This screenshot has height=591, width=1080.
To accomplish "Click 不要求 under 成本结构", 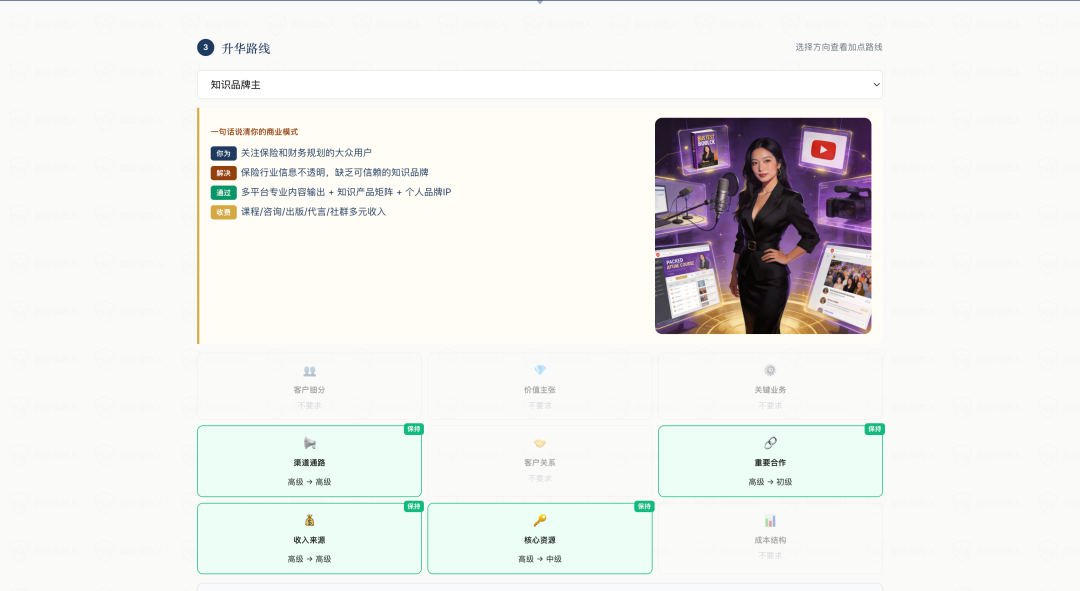I will [770, 555].
